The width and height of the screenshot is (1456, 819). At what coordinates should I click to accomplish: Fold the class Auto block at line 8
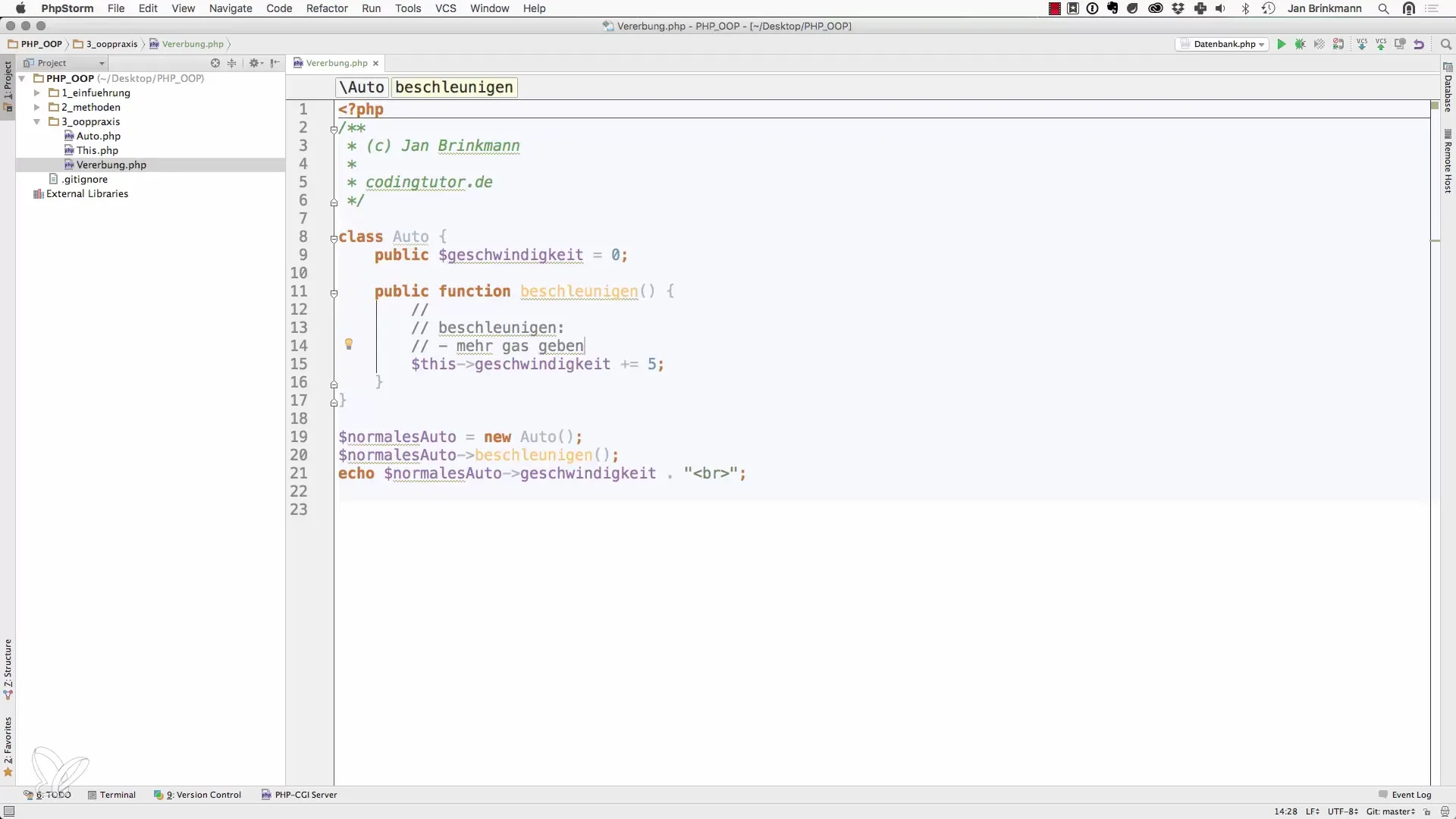(334, 238)
